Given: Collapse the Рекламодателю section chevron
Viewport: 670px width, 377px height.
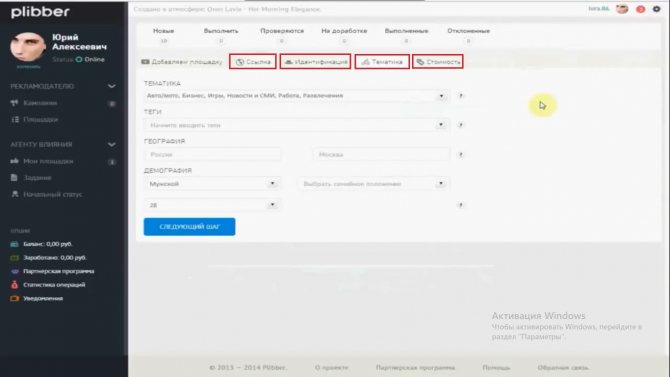Looking at the screenshot, I should (112, 86).
